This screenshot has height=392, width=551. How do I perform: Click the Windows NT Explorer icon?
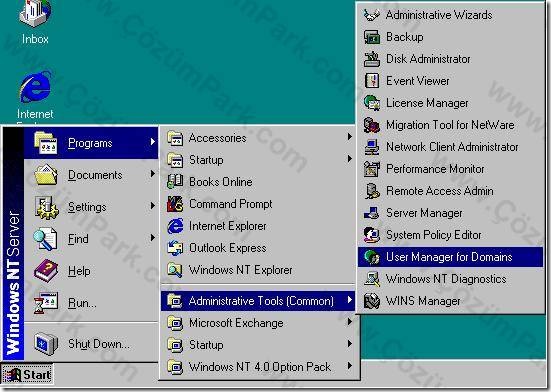[x=175, y=270]
